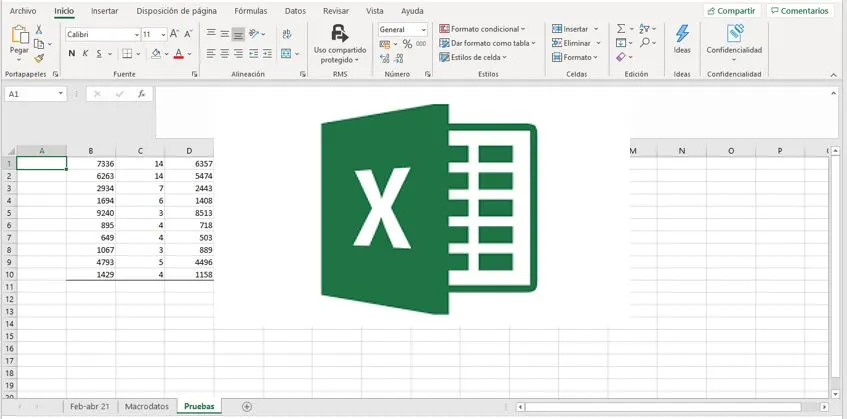This screenshot has width=847, height=419.
Task: Click the AutoSum sigma icon
Action: pos(621,29)
